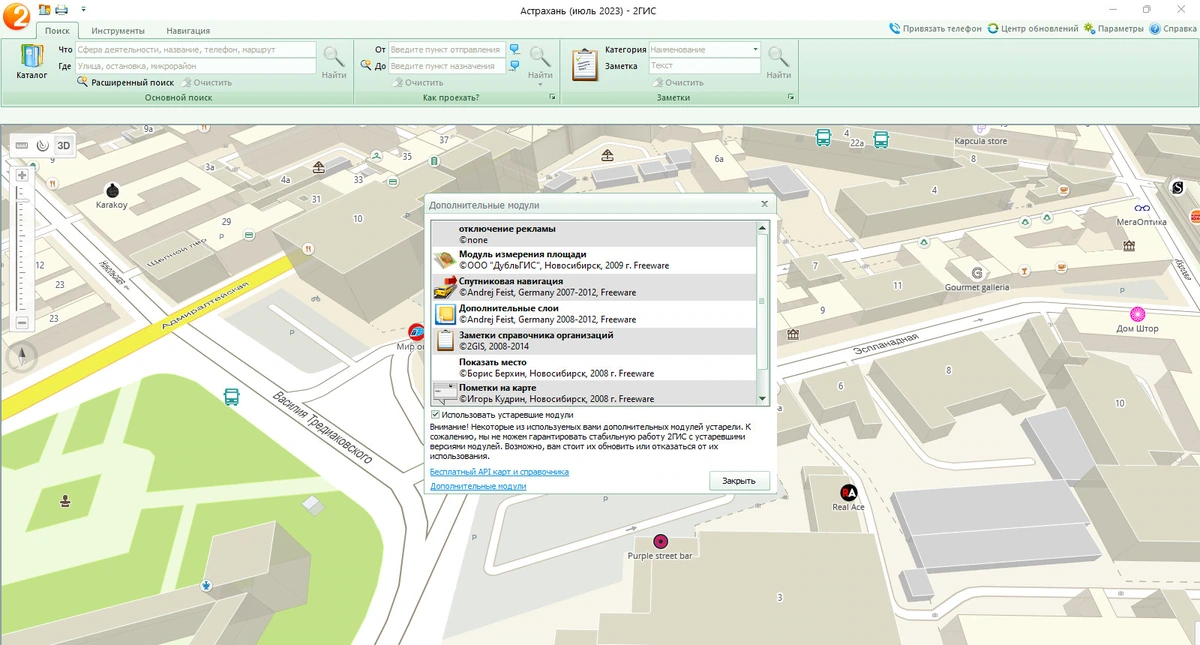
Task: Click Очистить in the Заметки group
Action: click(677, 82)
